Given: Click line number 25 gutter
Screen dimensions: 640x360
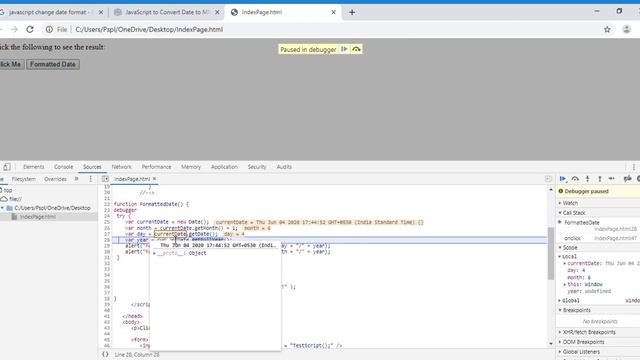Looking at the screenshot, I should click(107, 222).
